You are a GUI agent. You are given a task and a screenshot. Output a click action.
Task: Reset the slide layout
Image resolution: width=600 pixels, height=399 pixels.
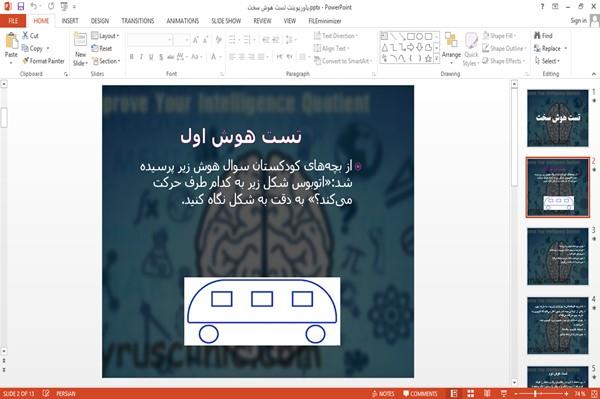click(102, 48)
